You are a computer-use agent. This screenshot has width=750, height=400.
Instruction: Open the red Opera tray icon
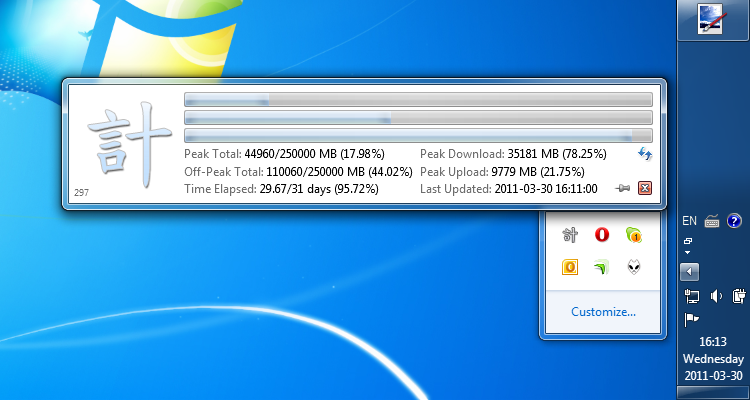602,235
